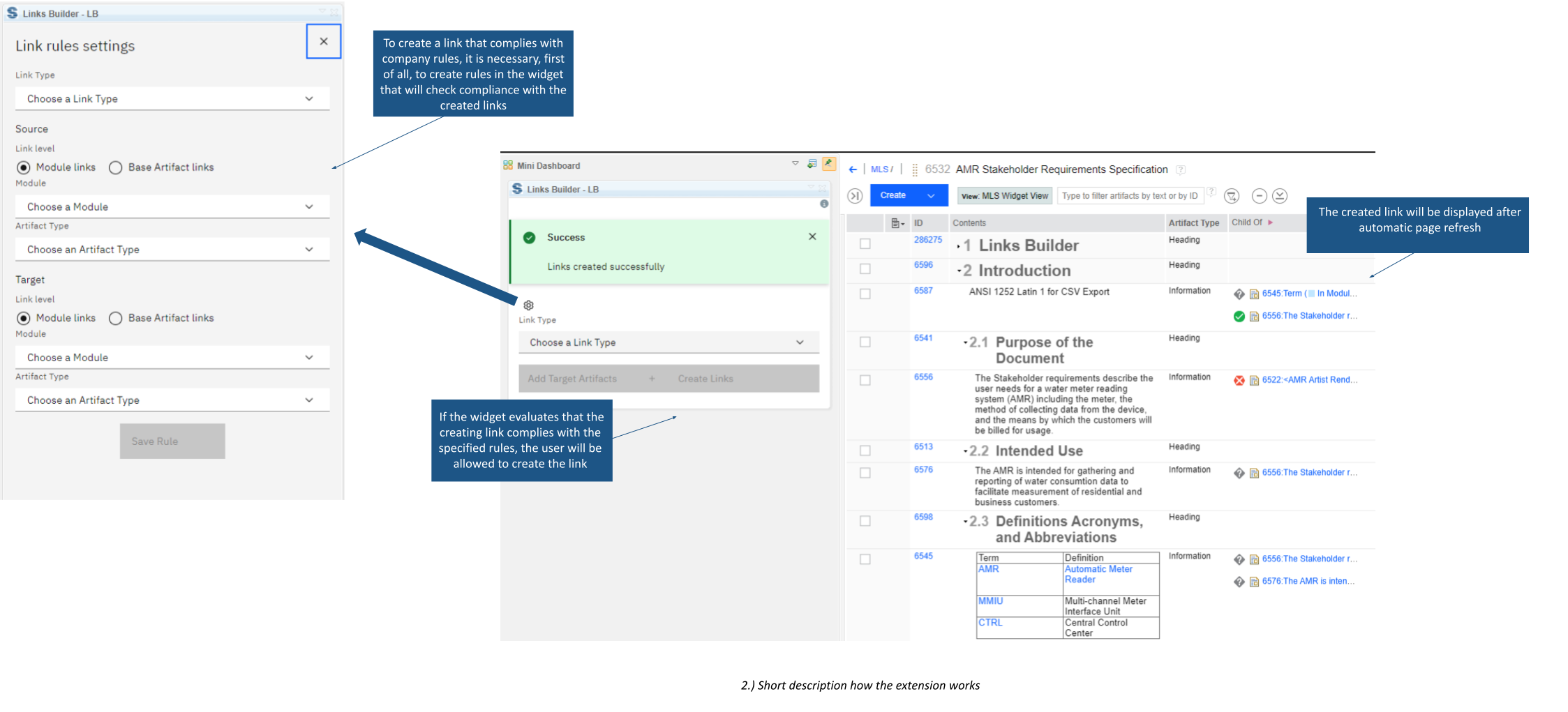Check the checkbox for row 6587
The image size is (1568, 712).
click(x=865, y=294)
